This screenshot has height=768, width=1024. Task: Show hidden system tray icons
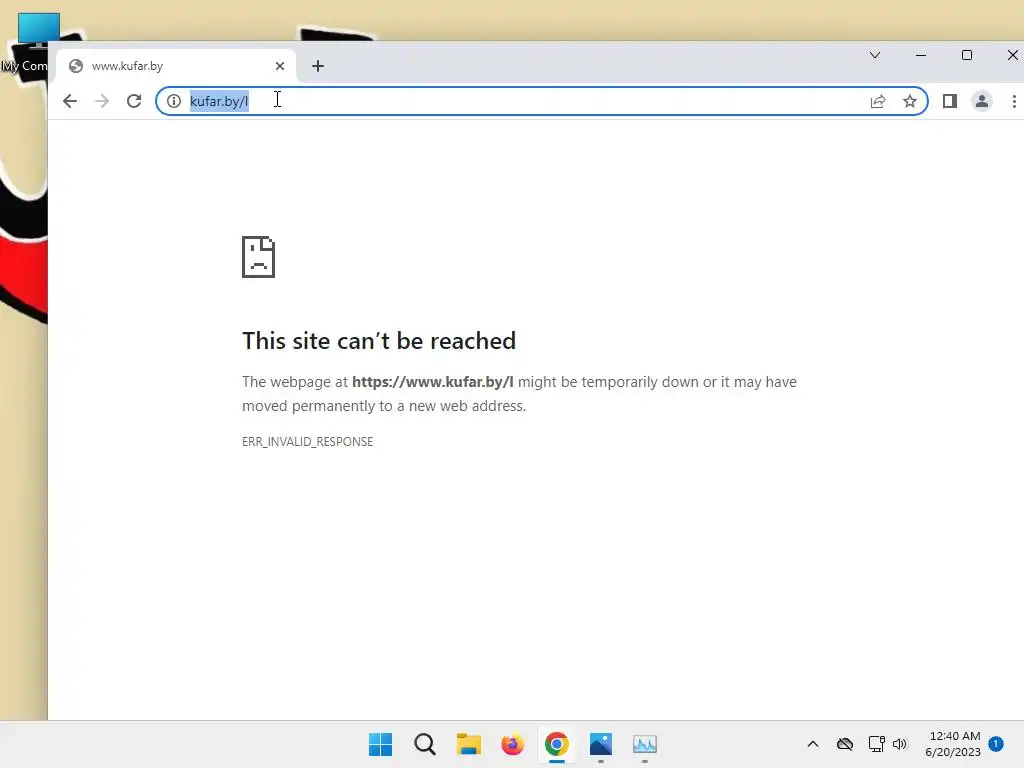click(x=813, y=744)
